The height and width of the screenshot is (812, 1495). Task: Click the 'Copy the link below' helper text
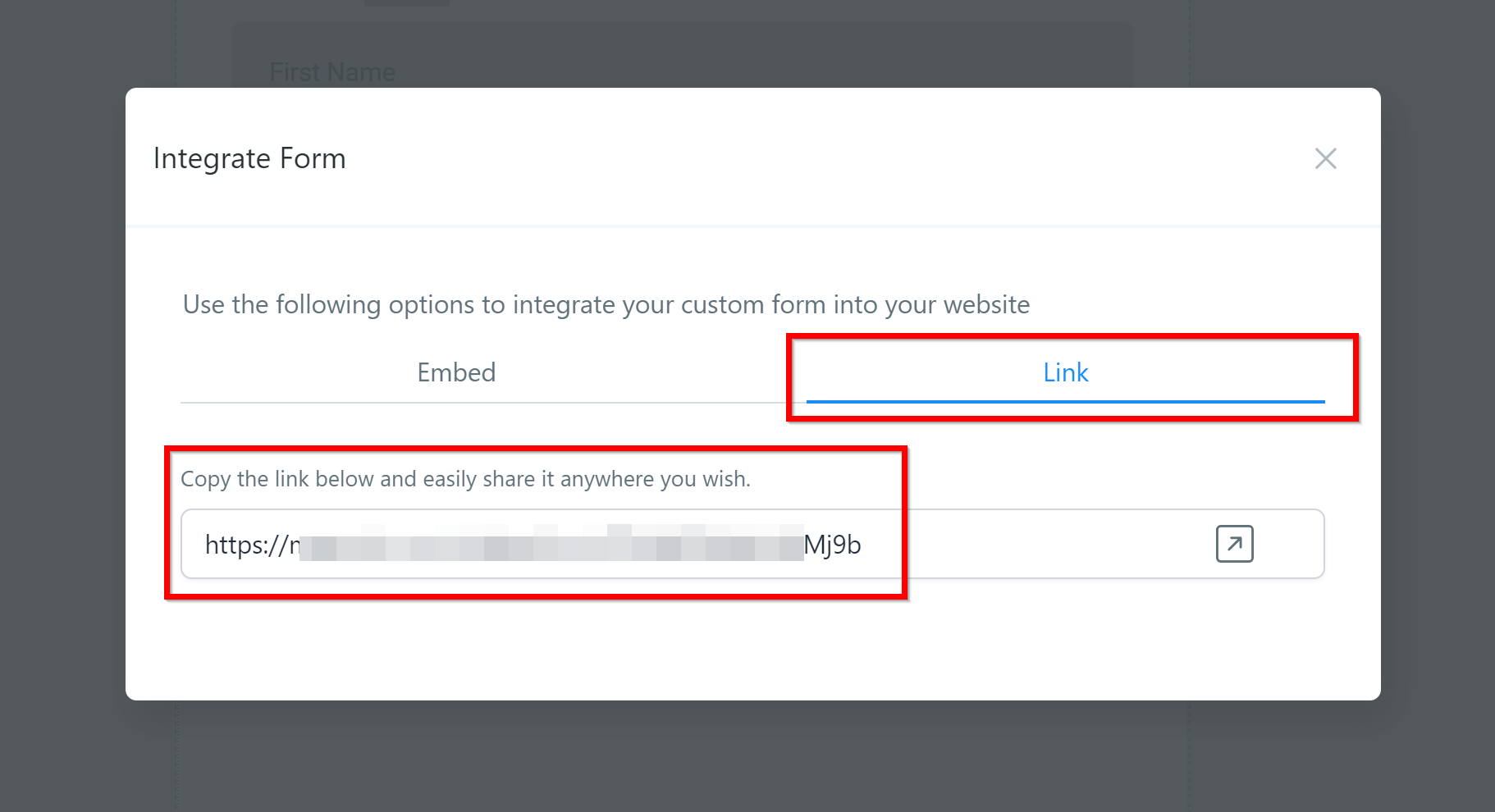(x=465, y=479)
